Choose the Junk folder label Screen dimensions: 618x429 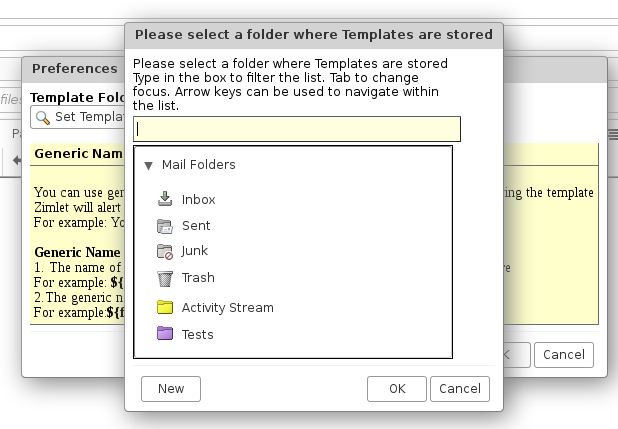pos(195,251)
